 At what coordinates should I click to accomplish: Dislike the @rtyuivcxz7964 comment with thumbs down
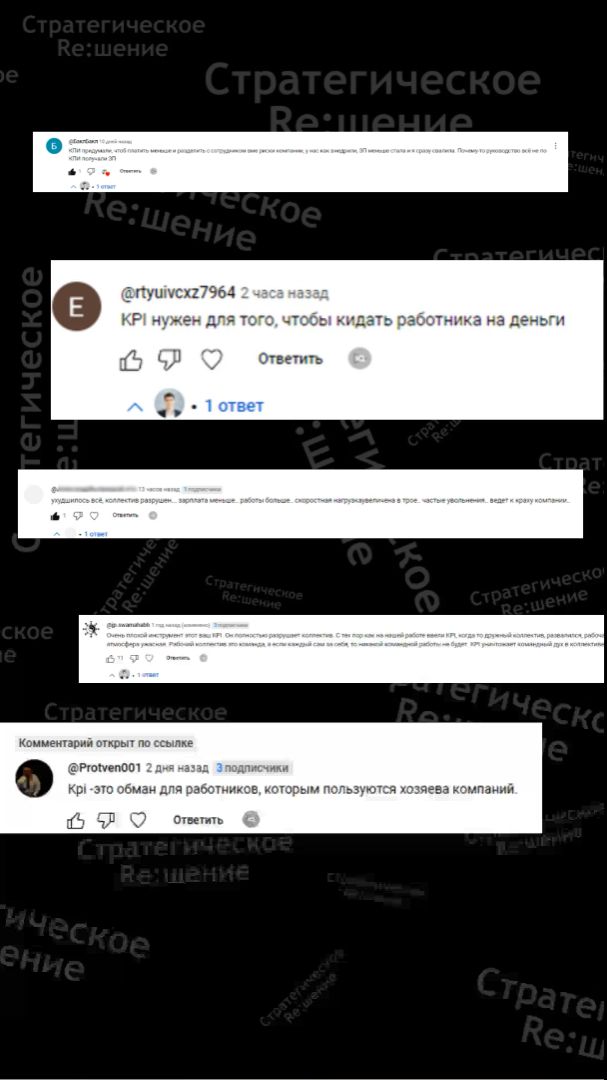[x=169, y=360]
